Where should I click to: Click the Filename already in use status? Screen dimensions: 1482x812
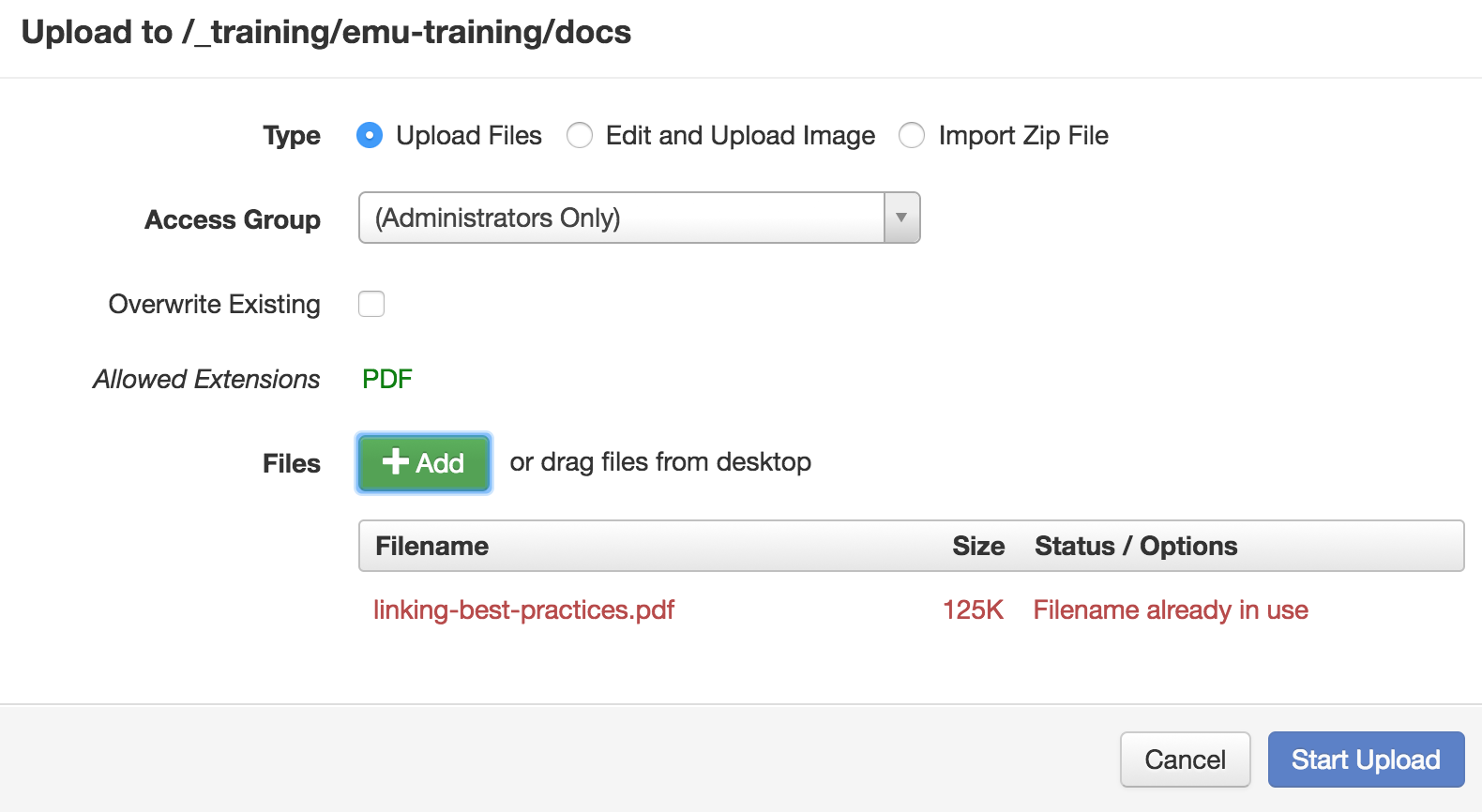(1171, 609)
